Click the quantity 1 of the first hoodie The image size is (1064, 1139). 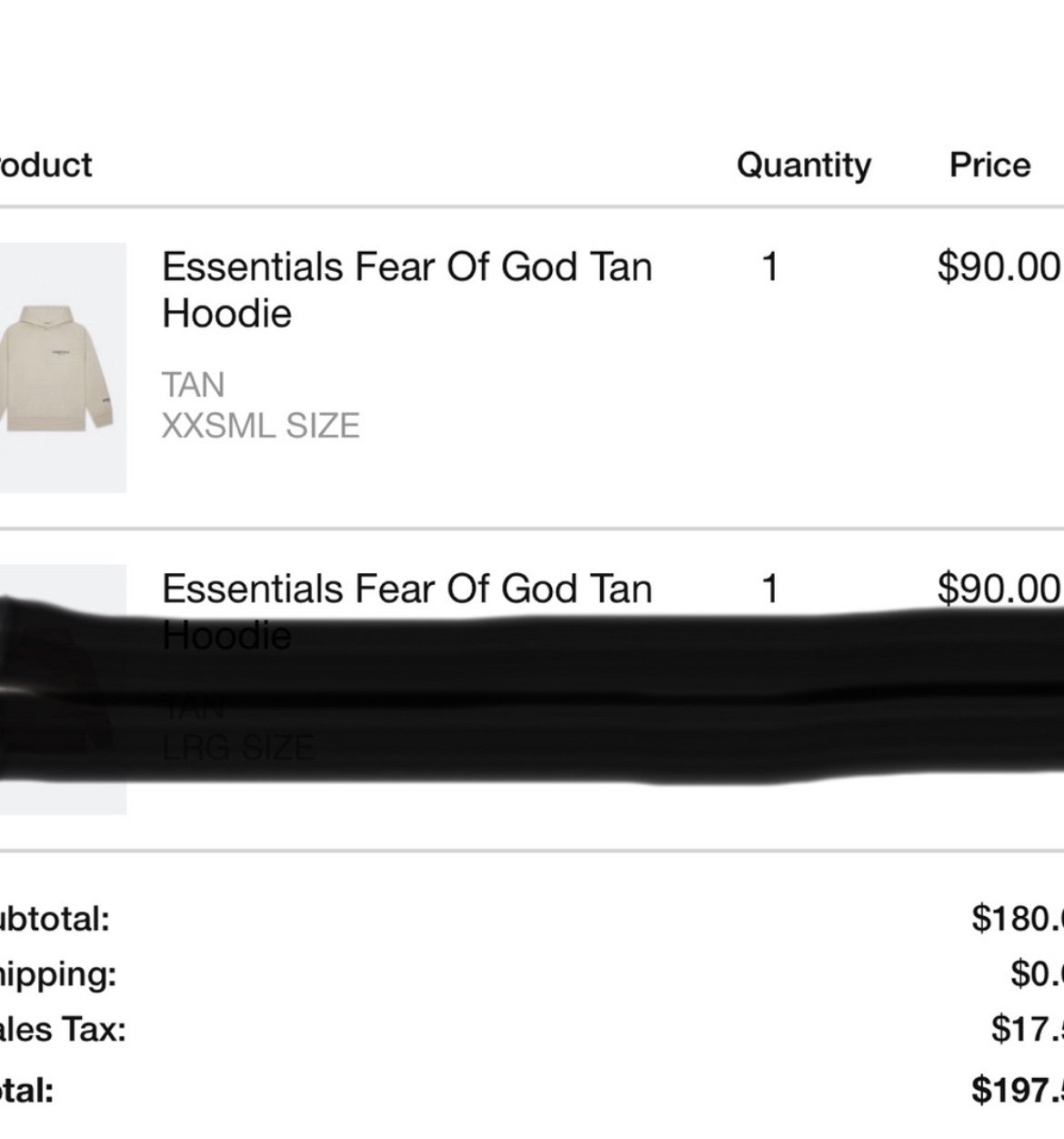770,267
